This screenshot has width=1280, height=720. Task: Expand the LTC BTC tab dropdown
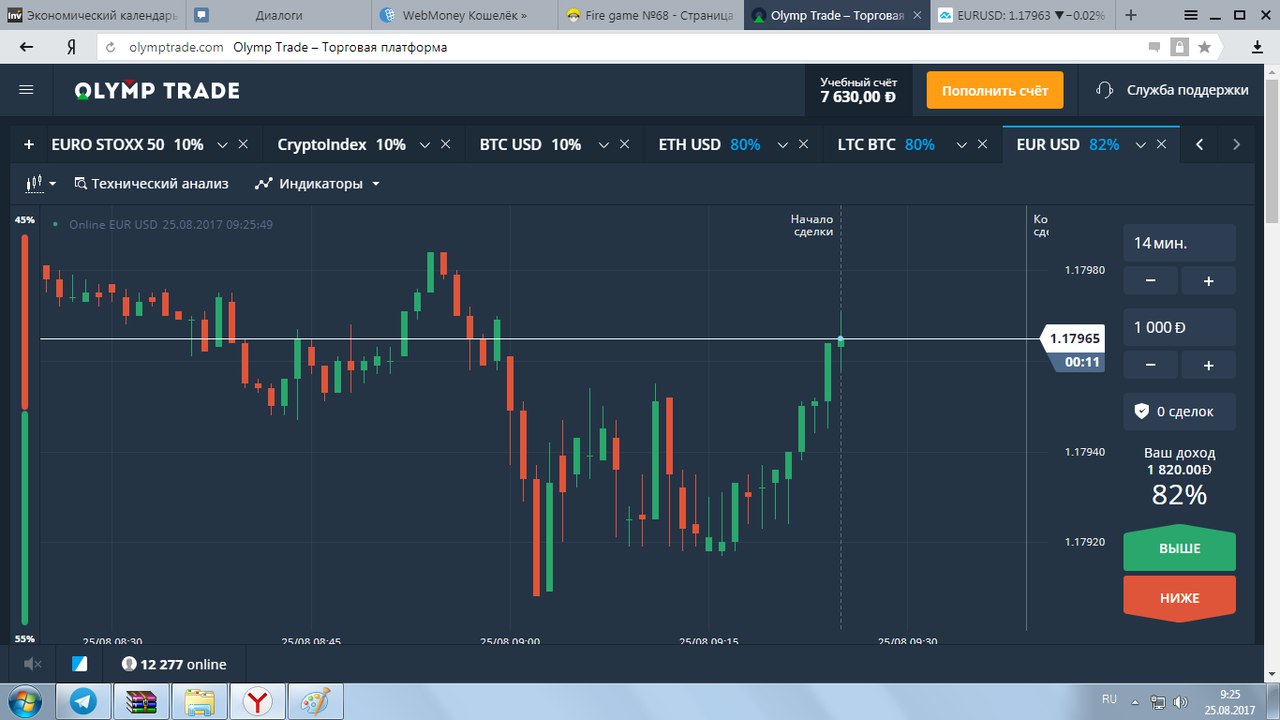point(962,145)
